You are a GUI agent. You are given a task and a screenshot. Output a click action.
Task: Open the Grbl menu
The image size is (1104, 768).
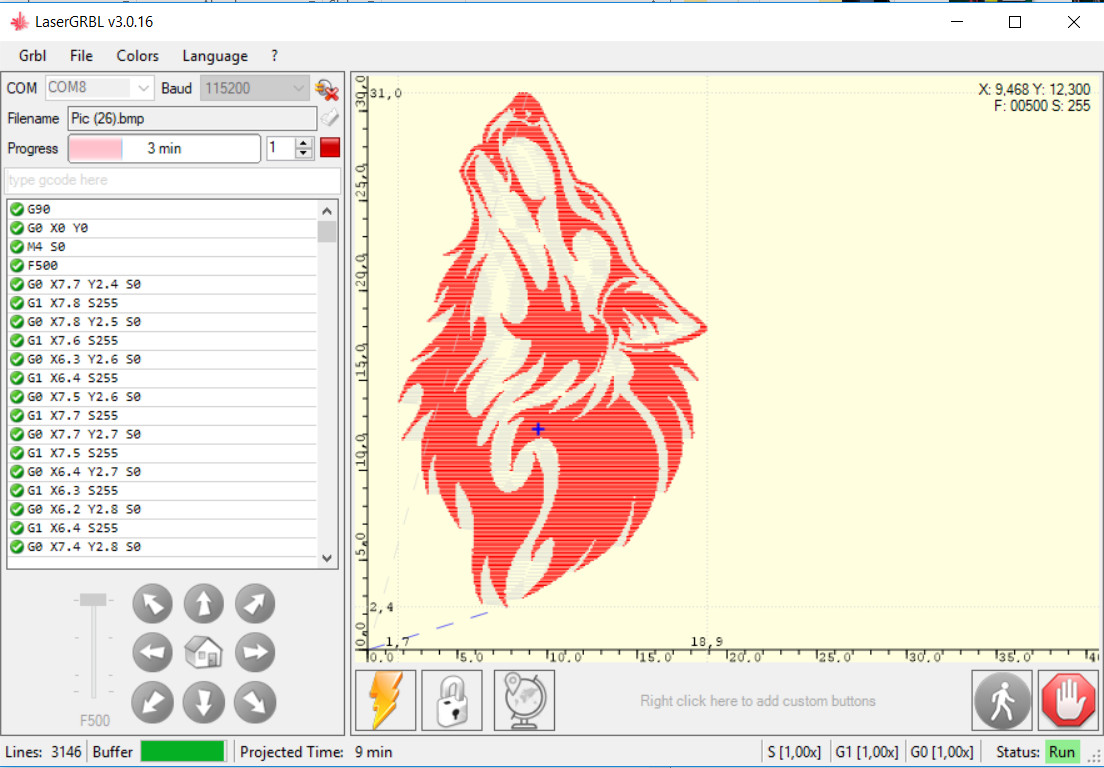(32, 56)
